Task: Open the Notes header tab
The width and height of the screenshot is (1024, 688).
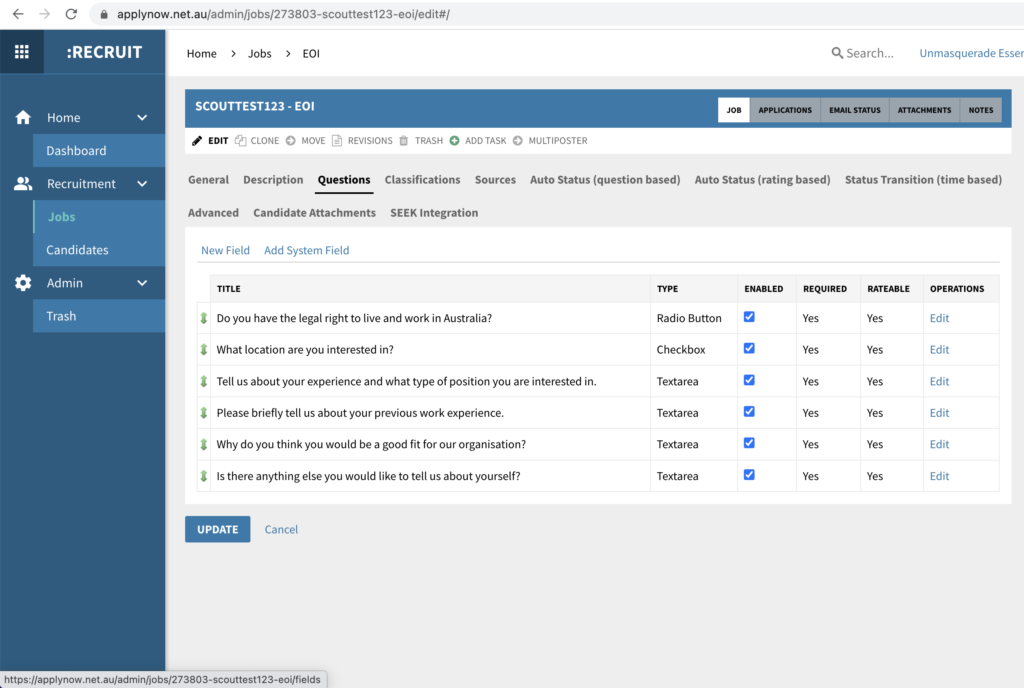Action: [980, 110]
